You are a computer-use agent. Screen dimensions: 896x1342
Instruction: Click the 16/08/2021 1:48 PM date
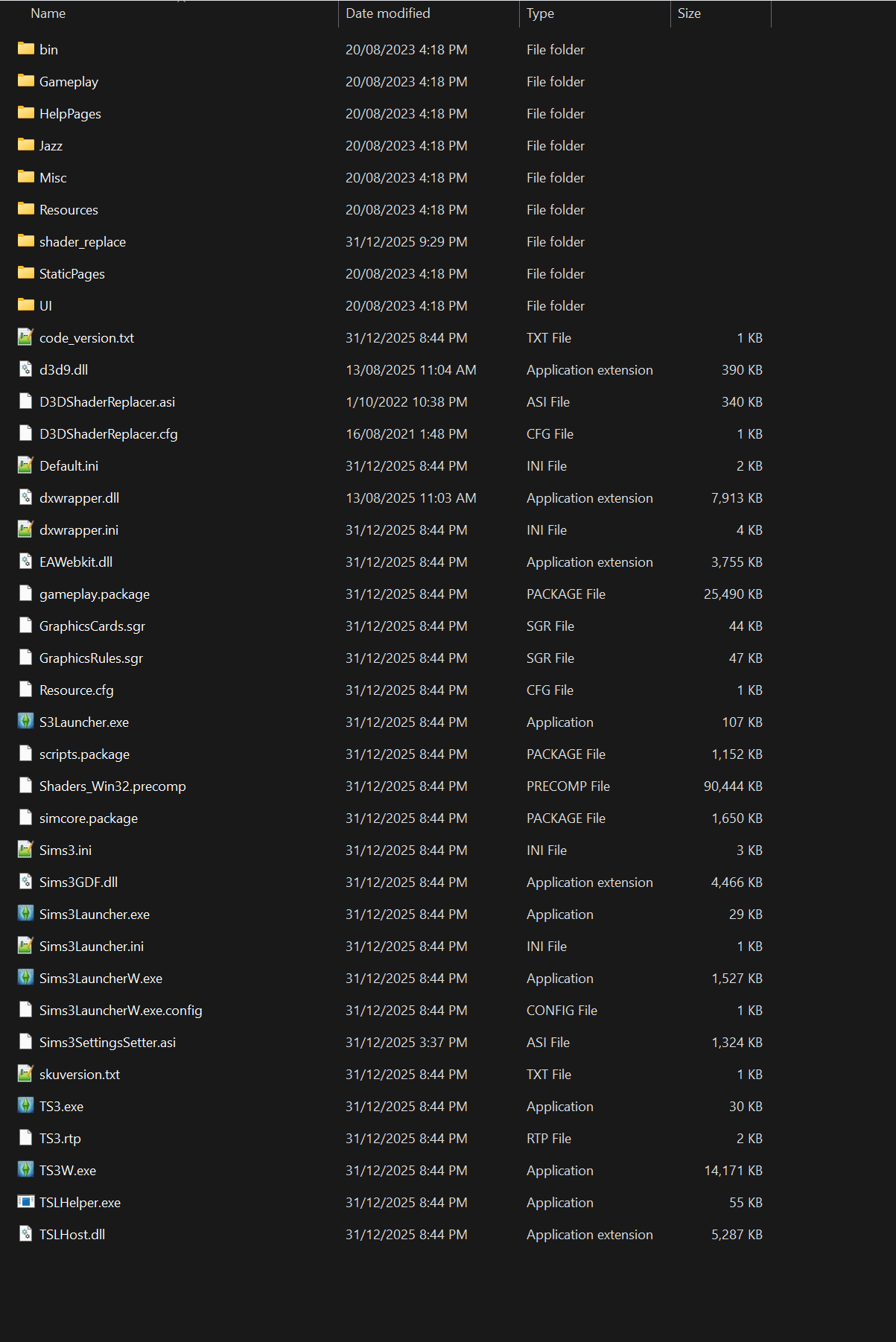click(407, 434)
